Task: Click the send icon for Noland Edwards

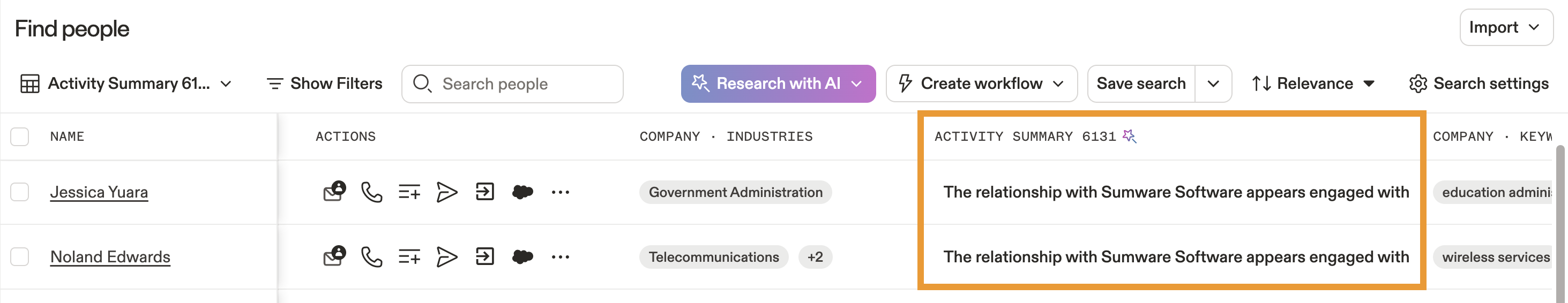Action: [447, 257]
